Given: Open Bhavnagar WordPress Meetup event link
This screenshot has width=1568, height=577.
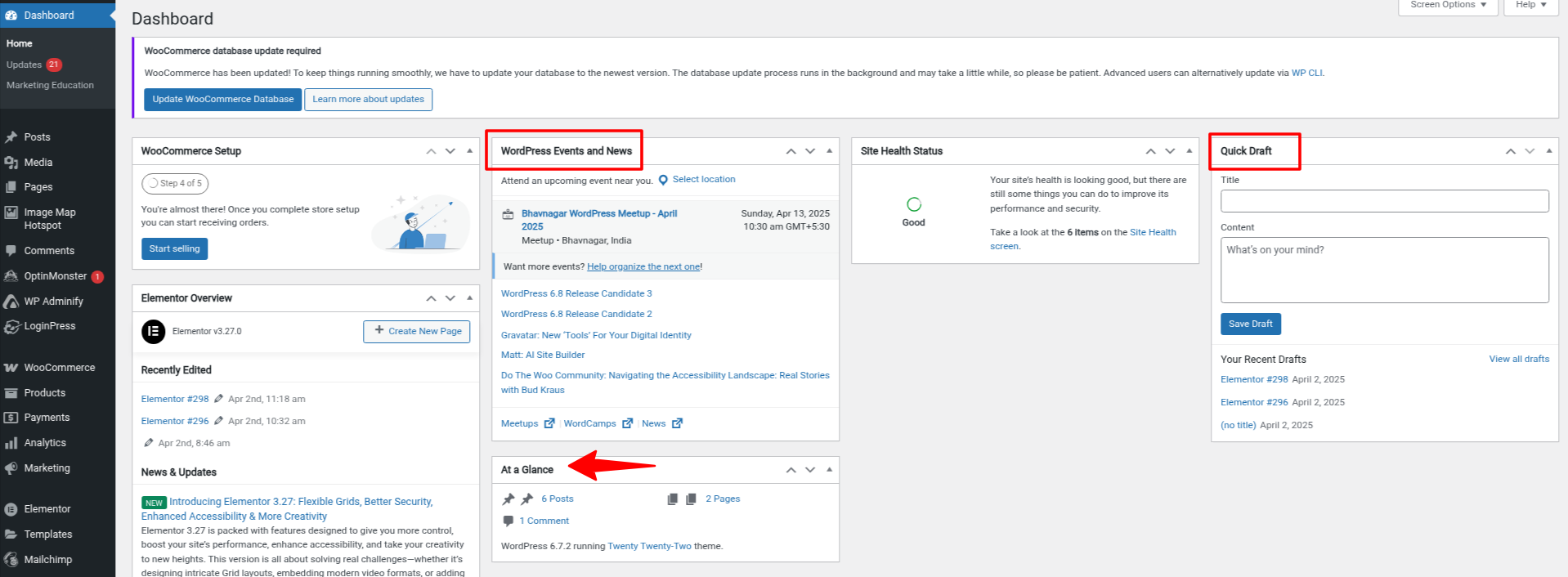Looking at the screenshot, I should [x=599, y=220].
